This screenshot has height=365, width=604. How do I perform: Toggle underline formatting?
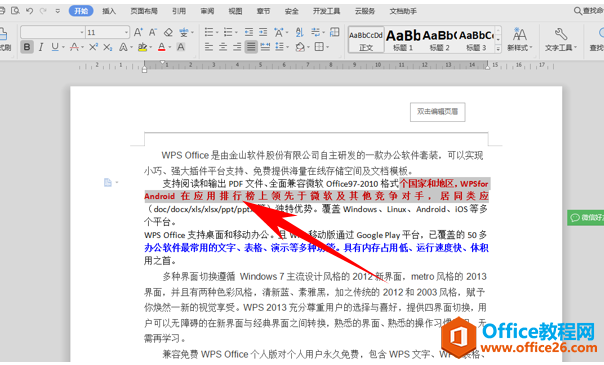[x=55, y=47]
